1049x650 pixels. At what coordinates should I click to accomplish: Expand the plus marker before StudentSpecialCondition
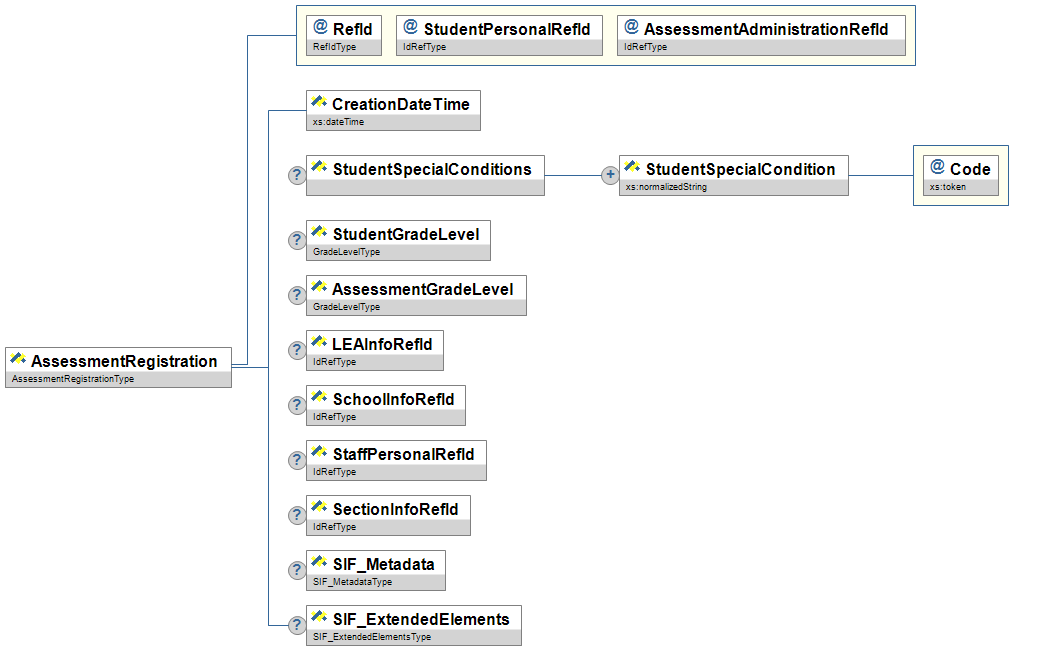(610, 175)
